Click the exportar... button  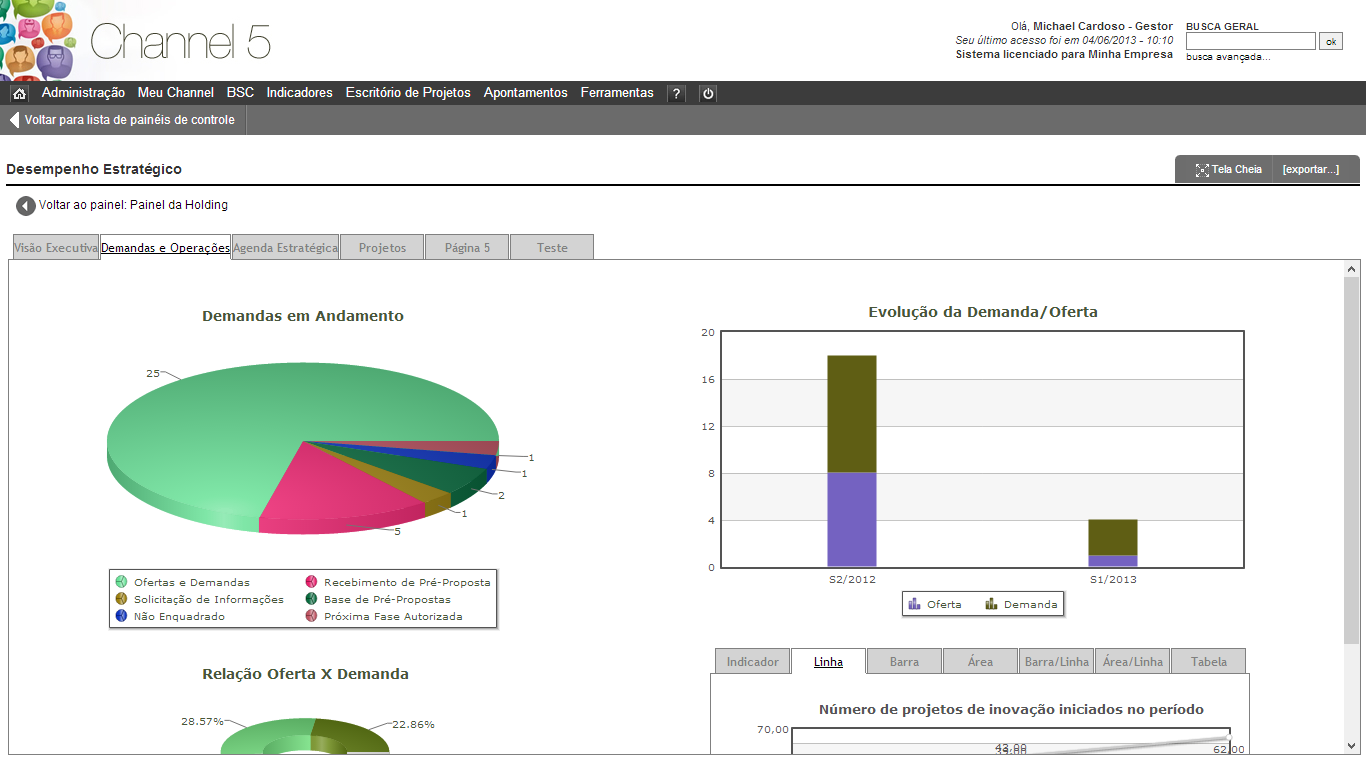pos(1311,170)
